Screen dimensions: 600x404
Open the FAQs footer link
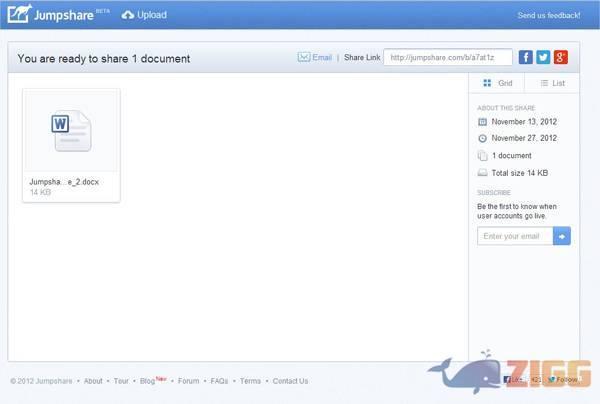pyautogui.click(x=219, y=381)
